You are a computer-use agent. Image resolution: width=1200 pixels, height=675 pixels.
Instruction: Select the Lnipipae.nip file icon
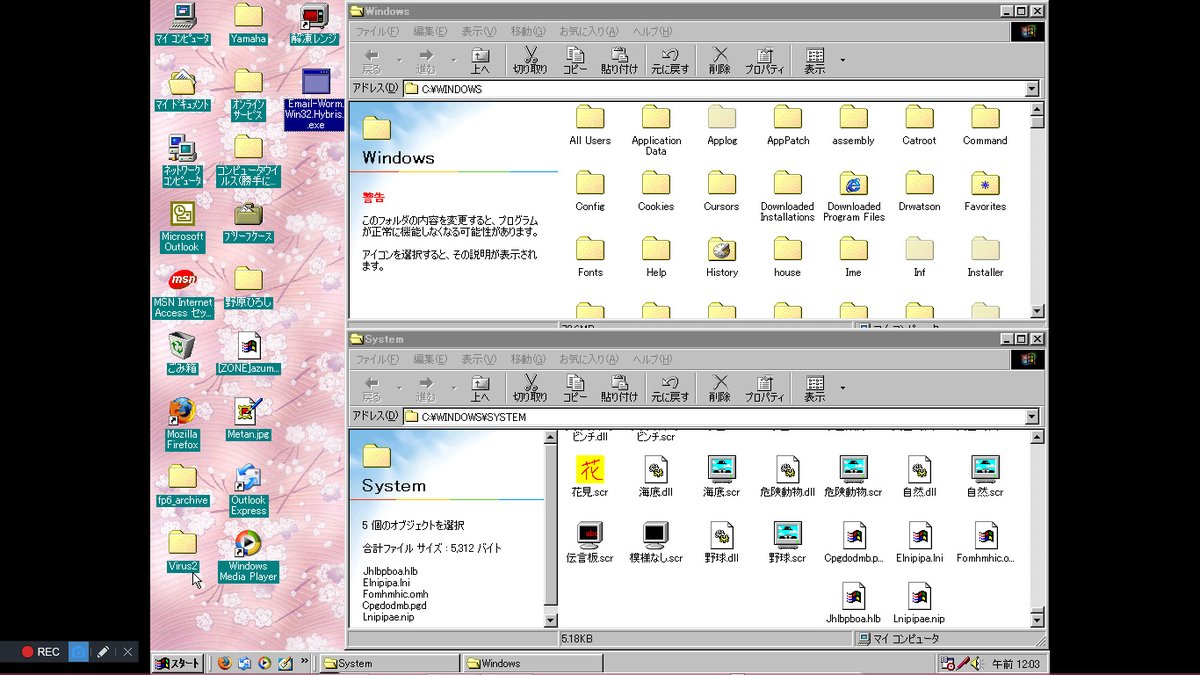(920, 602)
